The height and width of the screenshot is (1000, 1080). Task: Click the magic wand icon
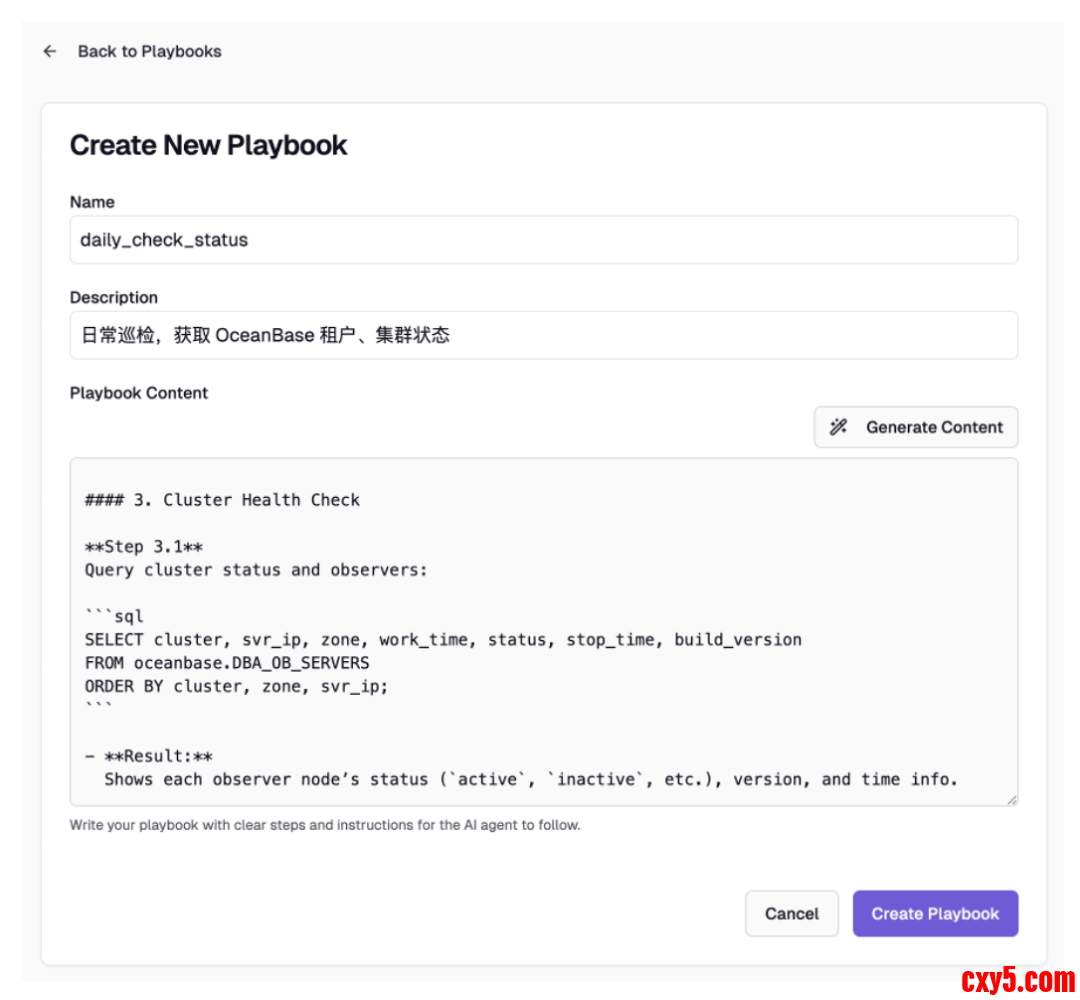pyautogui.click(x=838, y=427)
